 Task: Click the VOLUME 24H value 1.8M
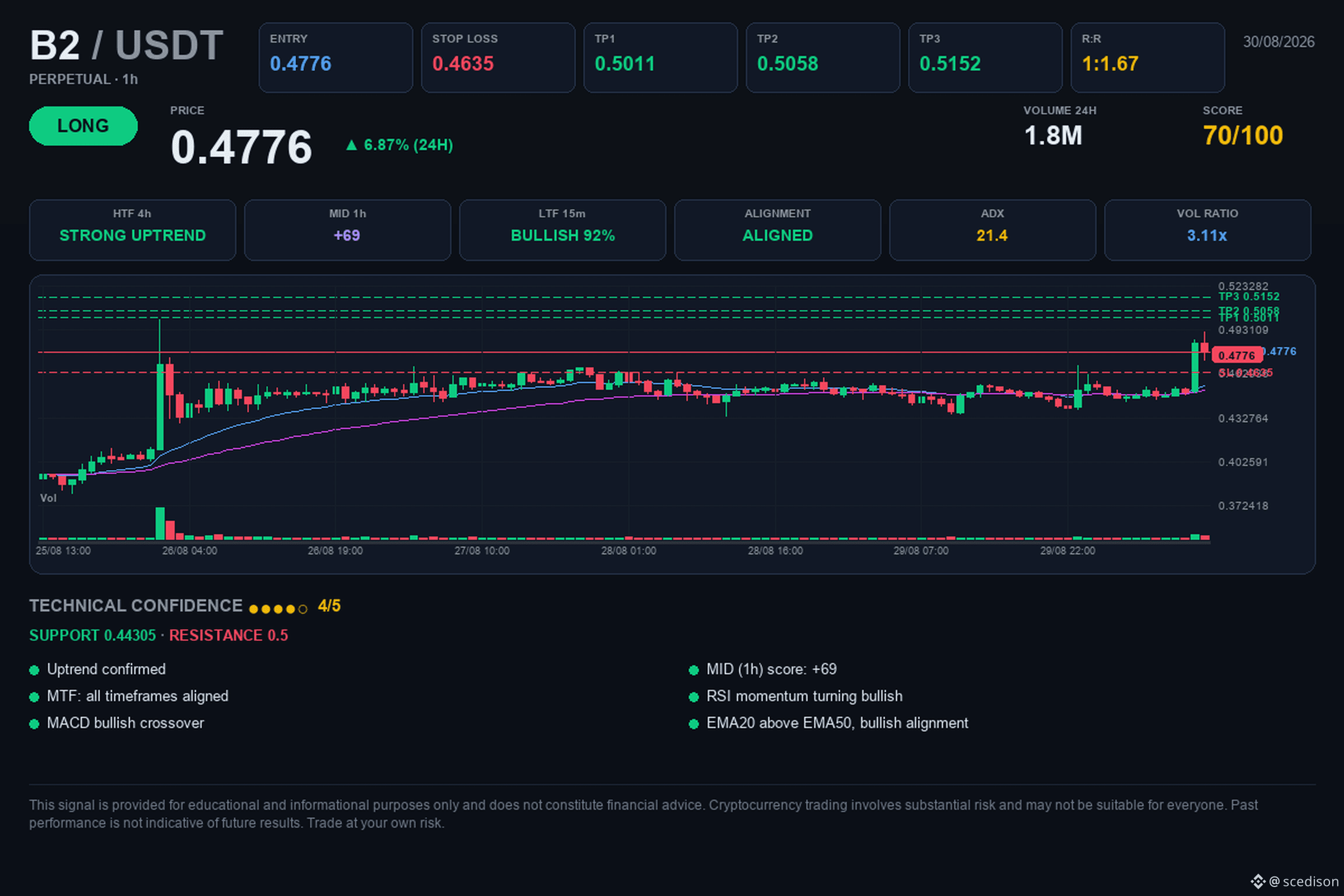[x=1053, y=136]
